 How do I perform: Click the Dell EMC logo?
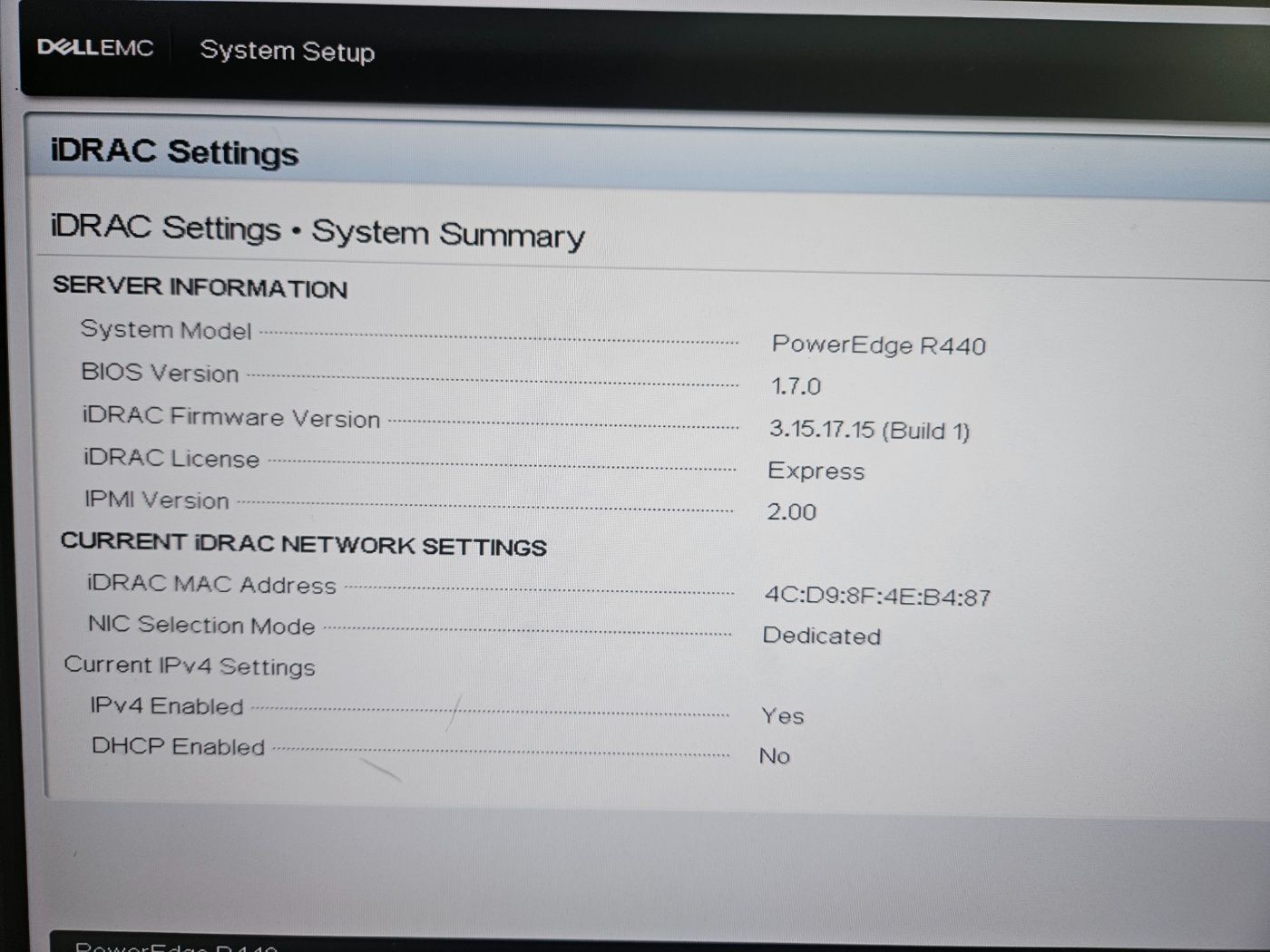point(95,47)
